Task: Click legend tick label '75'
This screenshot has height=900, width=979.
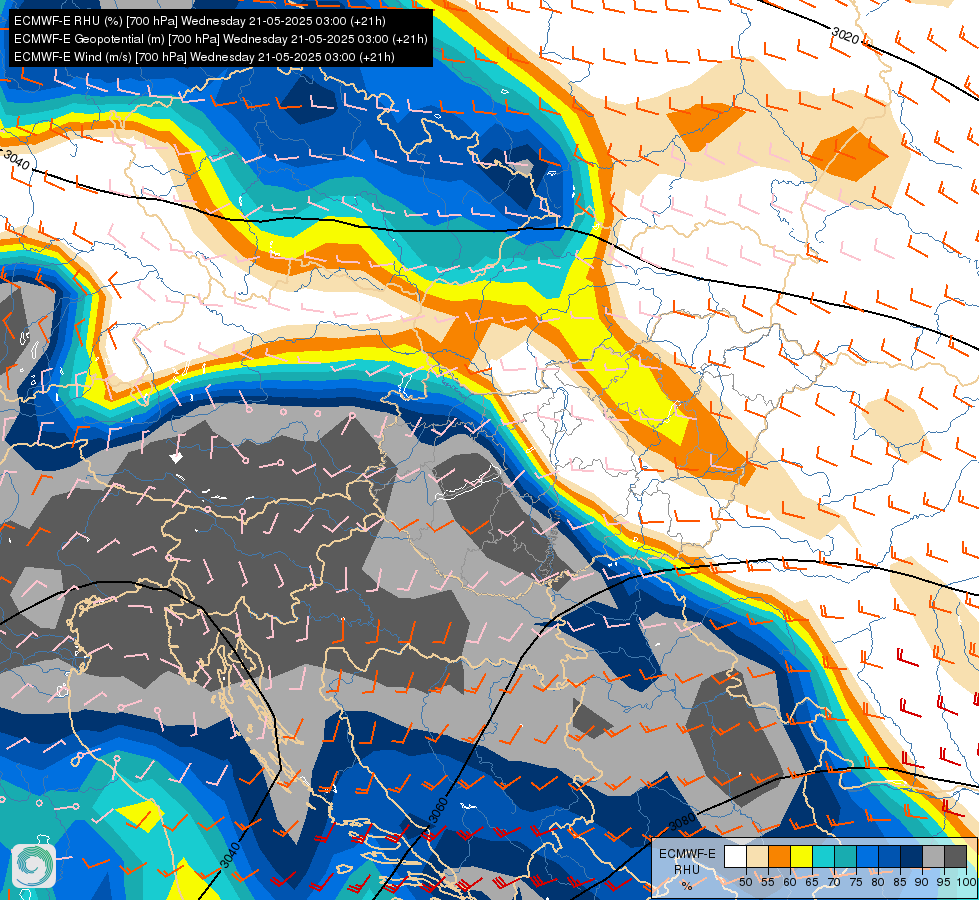Action: (856, 882)
